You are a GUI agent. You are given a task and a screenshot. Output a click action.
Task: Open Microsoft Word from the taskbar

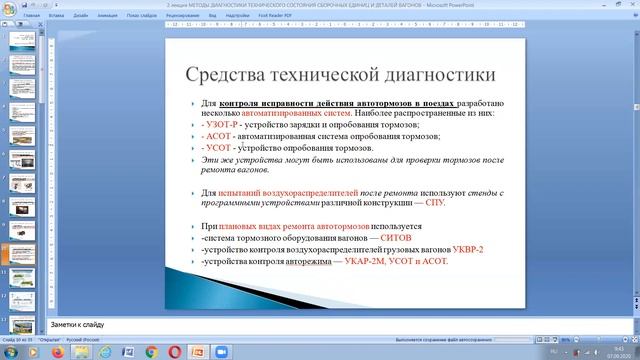128,352
